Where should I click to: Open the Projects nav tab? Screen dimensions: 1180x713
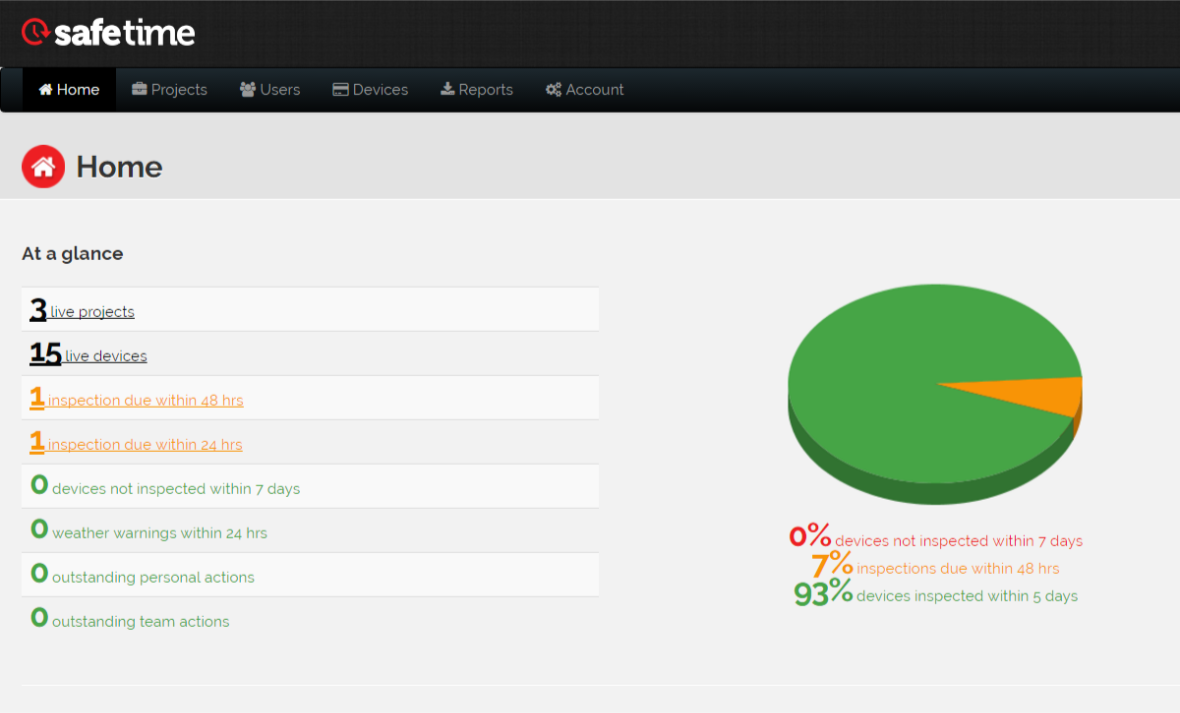click(169, 90)
